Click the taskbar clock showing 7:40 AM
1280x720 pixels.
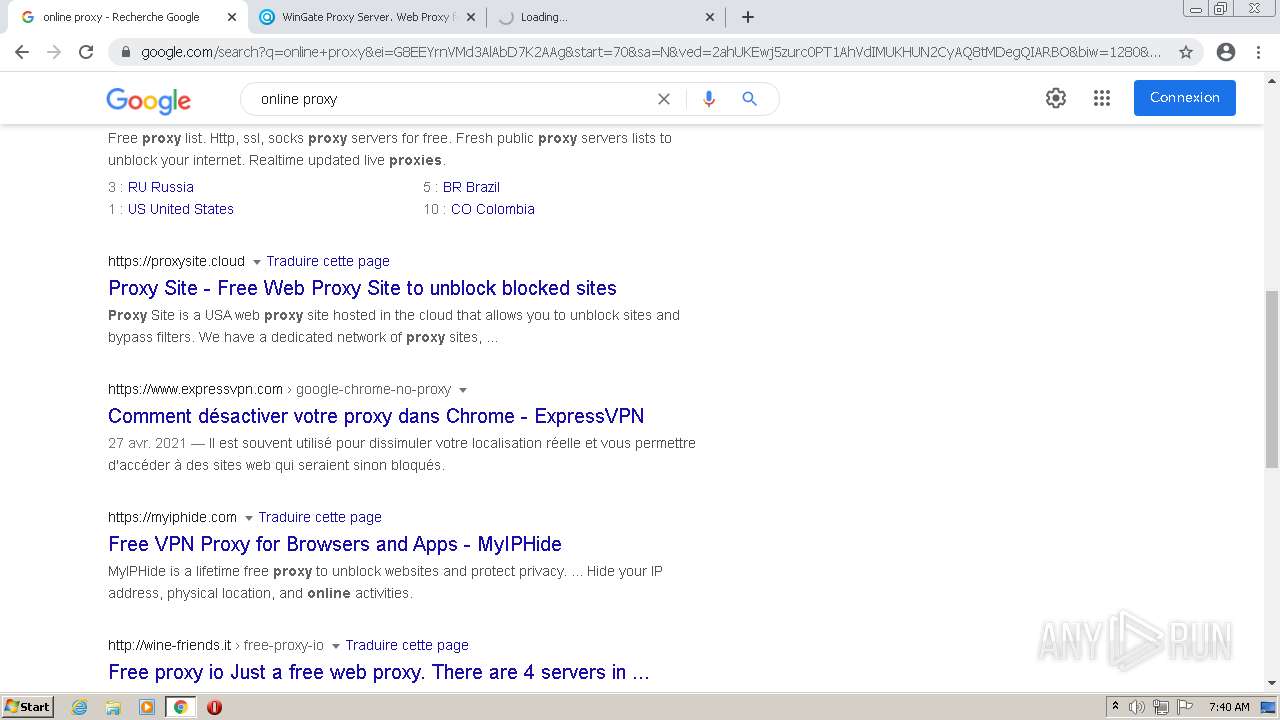tap(1229, 707)
